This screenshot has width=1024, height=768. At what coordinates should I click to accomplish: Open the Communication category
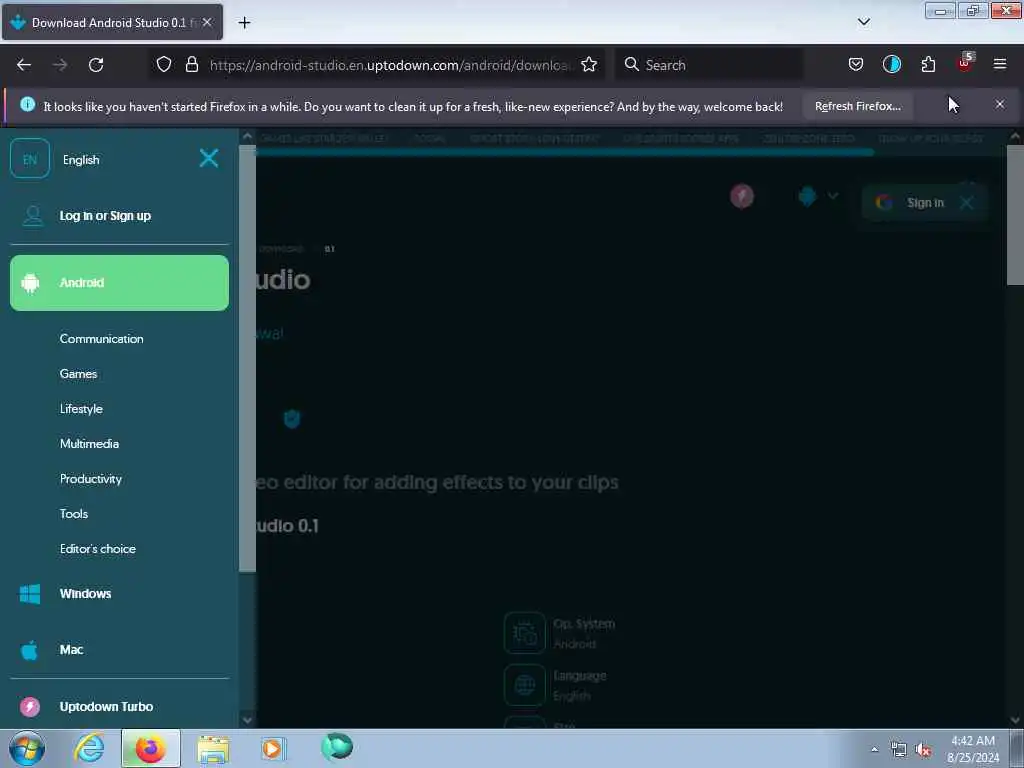101,339
